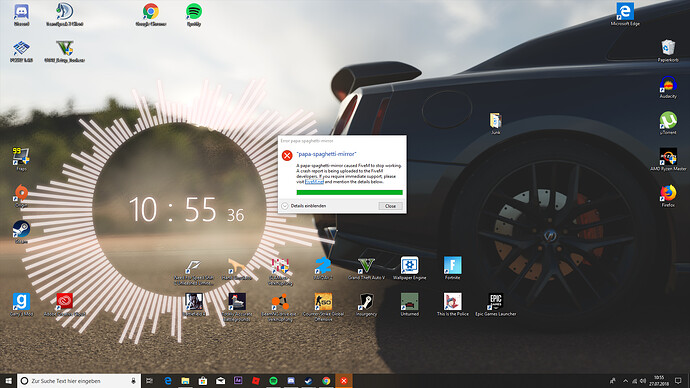The width and height of the screenshot is (690, 388).
Task: Open the GTAV Easy Reducer shortcut
Action: point(65,51)
